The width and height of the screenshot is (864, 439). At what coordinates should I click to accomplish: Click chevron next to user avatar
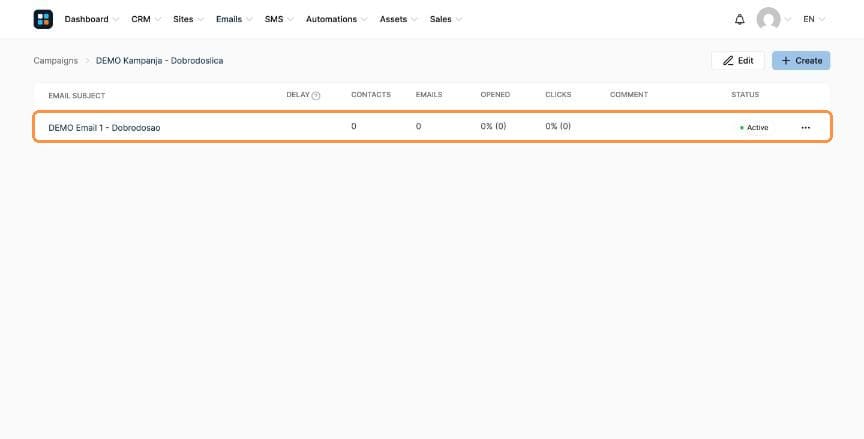[x=787, y=19]
